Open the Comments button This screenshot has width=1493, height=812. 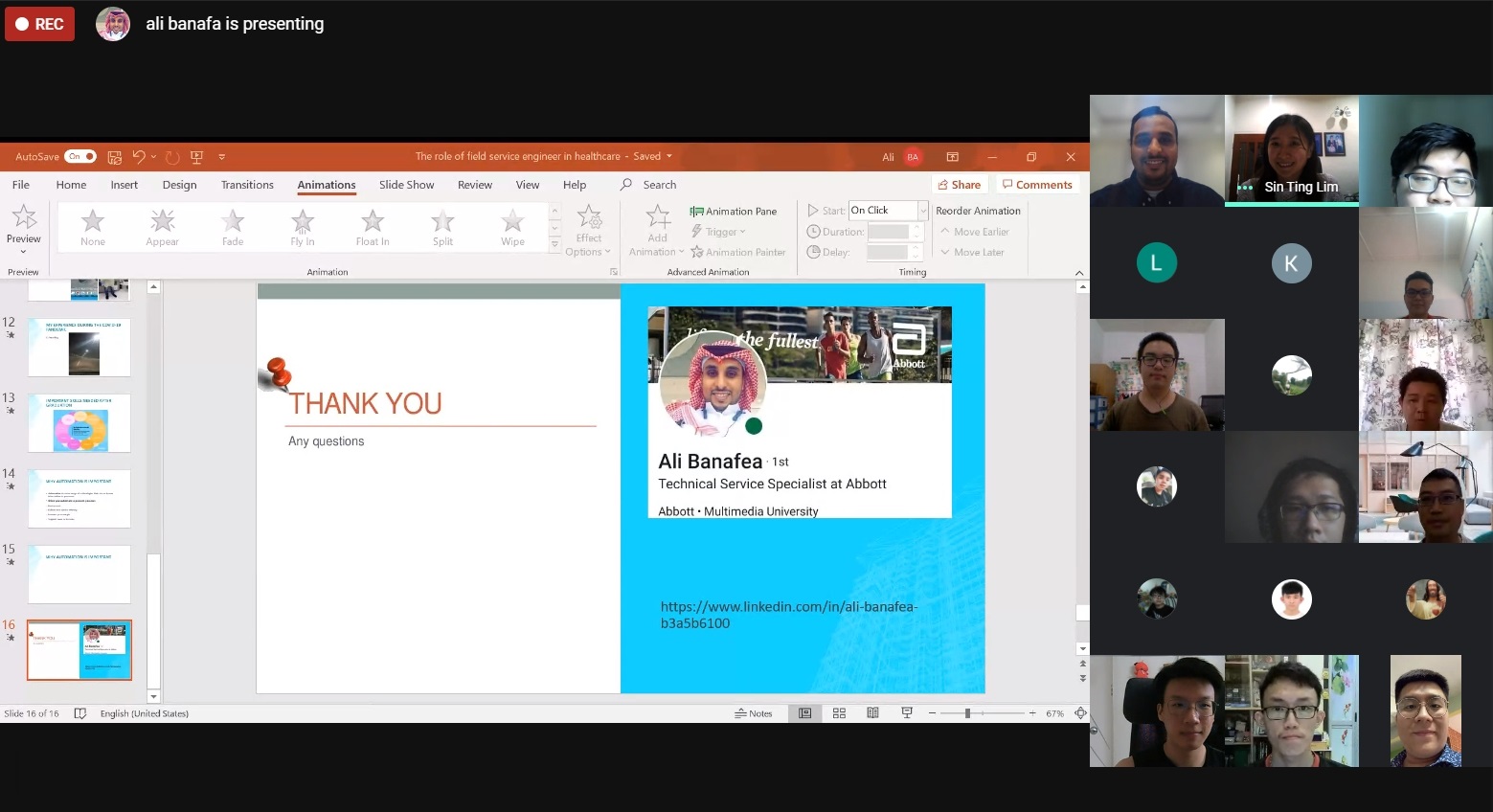(x=1037, y=185)
